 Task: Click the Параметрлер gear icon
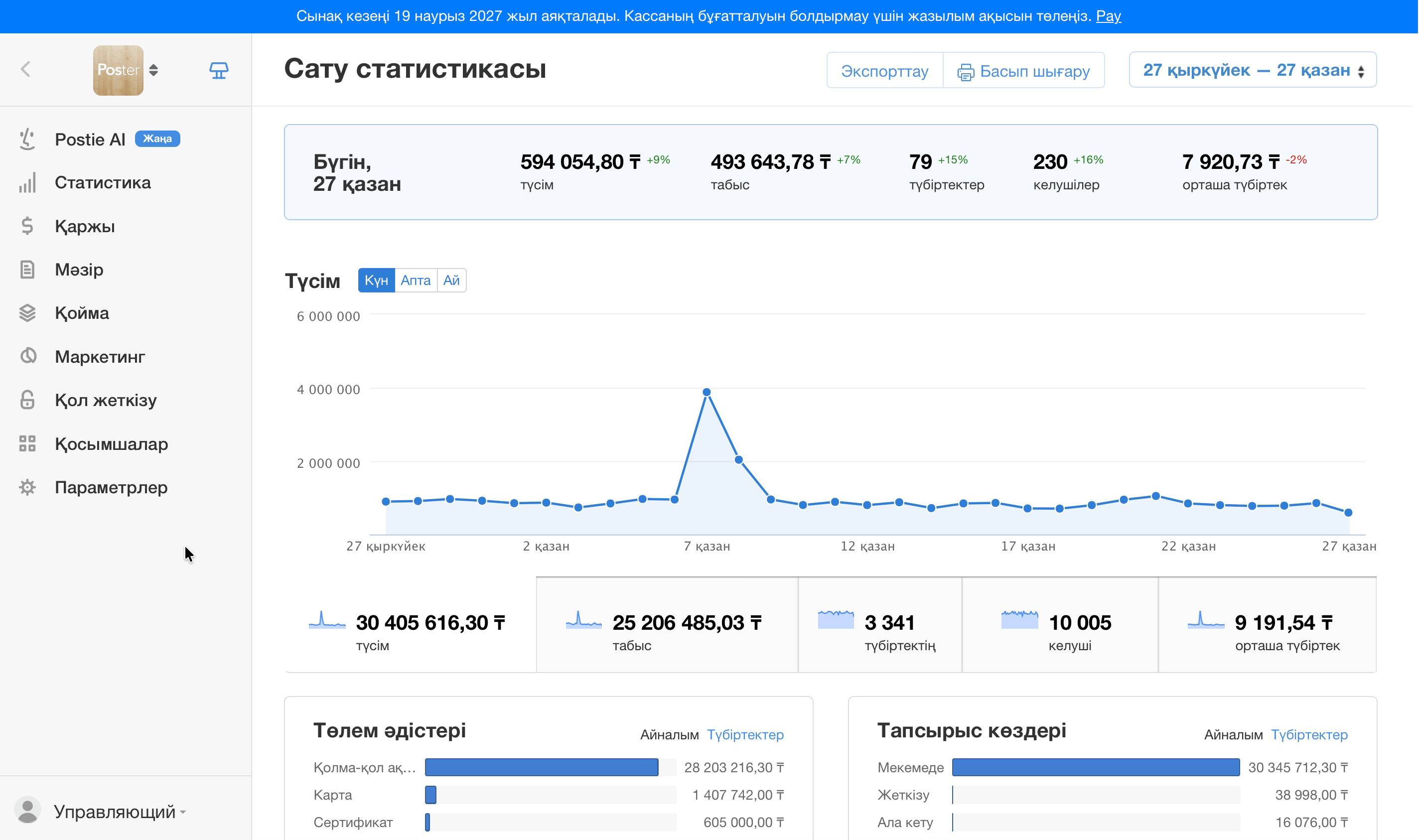27,487
